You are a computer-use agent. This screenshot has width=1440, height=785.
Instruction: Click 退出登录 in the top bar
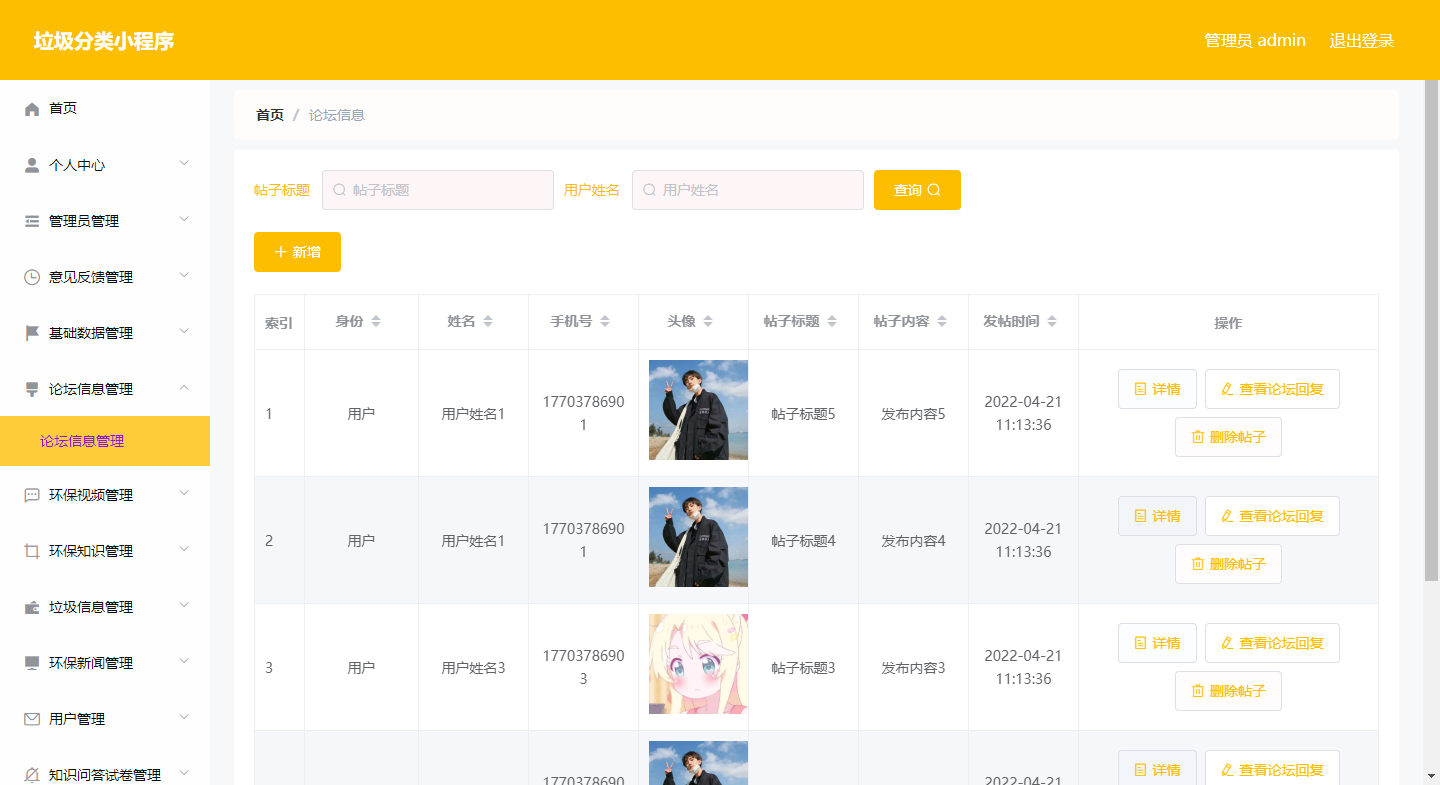(1361, 40)
